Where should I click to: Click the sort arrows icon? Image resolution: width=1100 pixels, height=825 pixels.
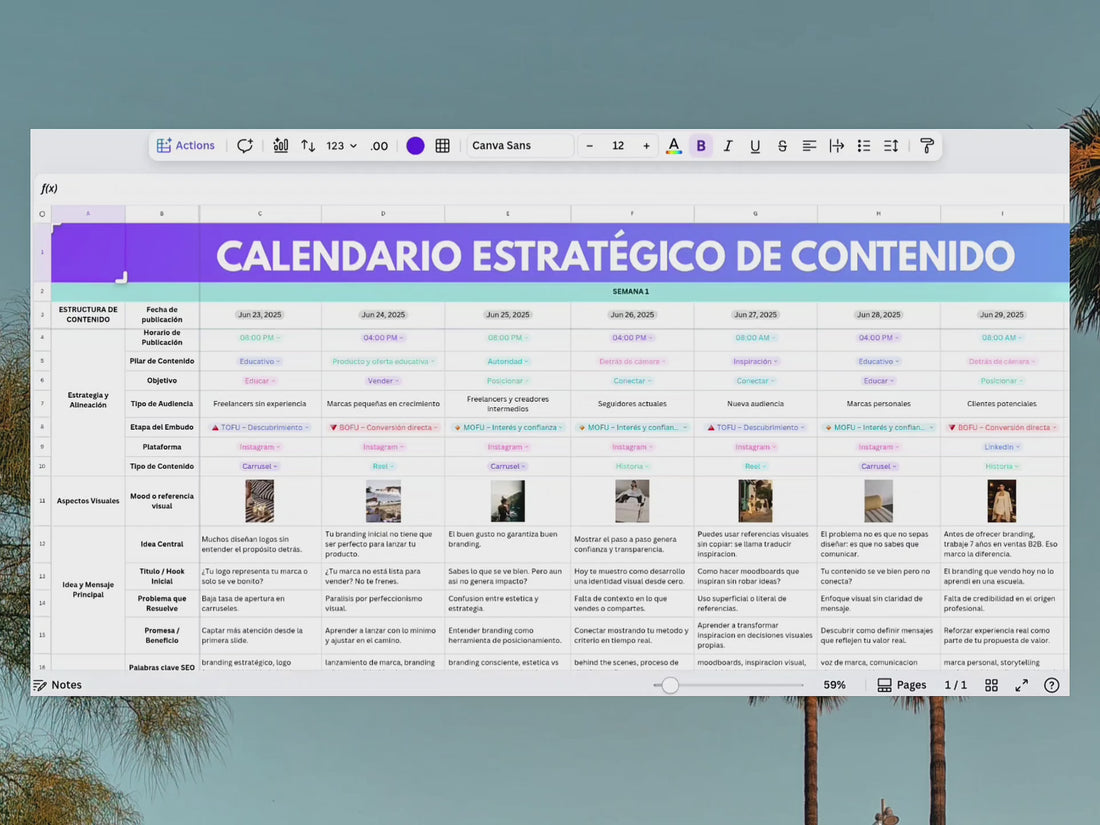308,145
